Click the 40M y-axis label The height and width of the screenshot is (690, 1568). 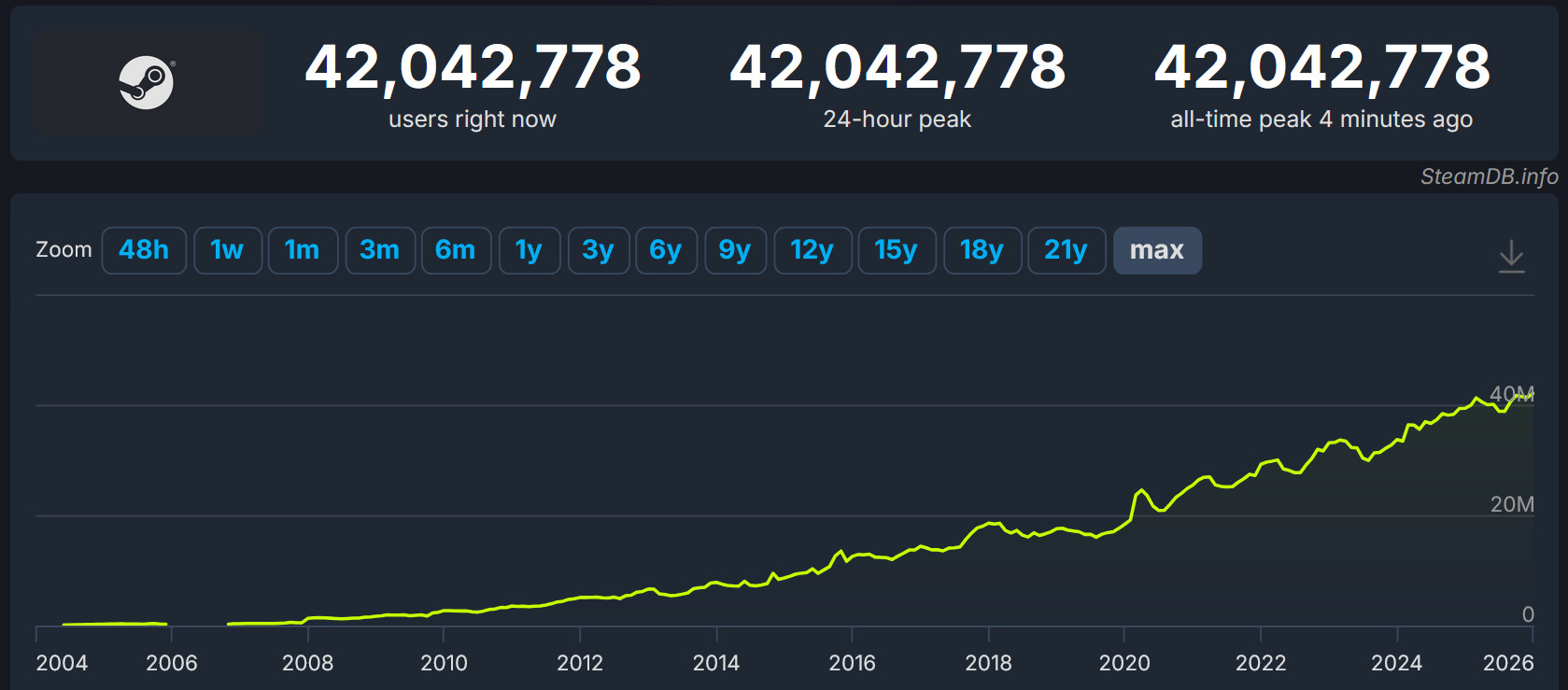pyautogui.click(x=1512, y=394)
